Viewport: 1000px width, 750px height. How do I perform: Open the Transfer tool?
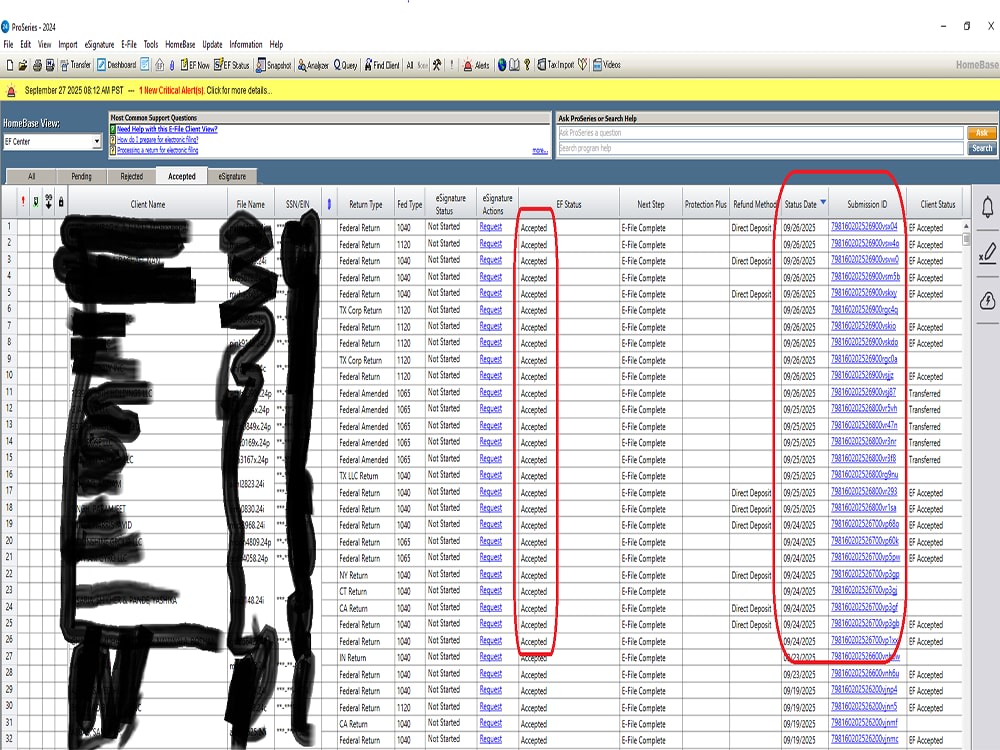[75, 65]
